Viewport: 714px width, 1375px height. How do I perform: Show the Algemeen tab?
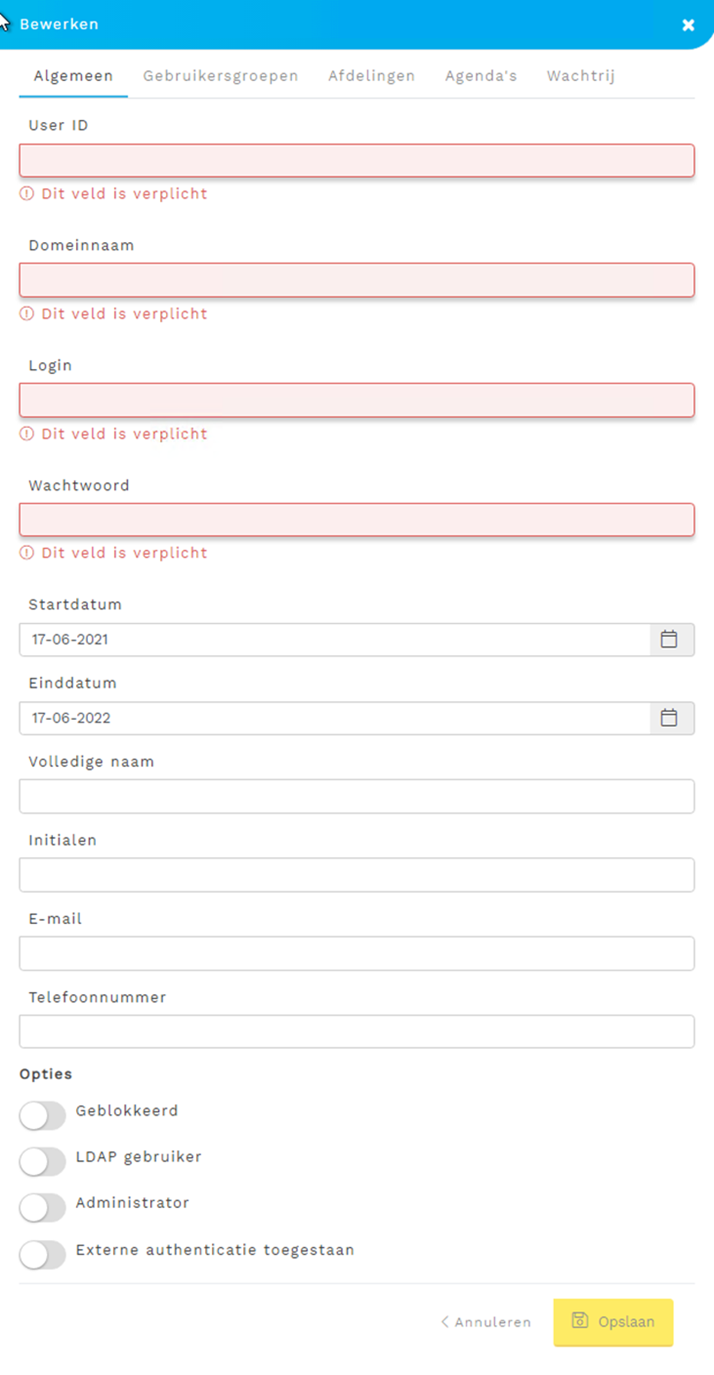click(x=73, y=76)
